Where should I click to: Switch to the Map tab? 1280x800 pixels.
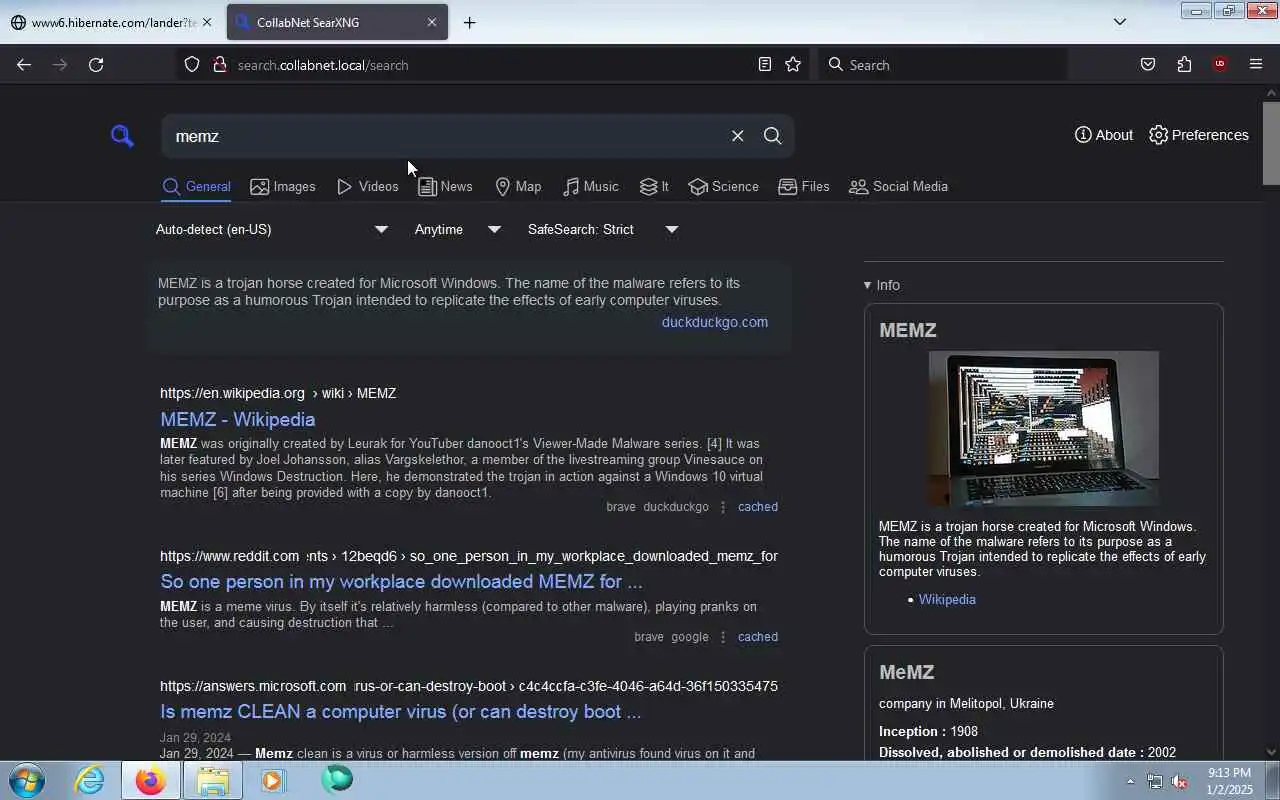pyautogui.click(x=518, y=187)
